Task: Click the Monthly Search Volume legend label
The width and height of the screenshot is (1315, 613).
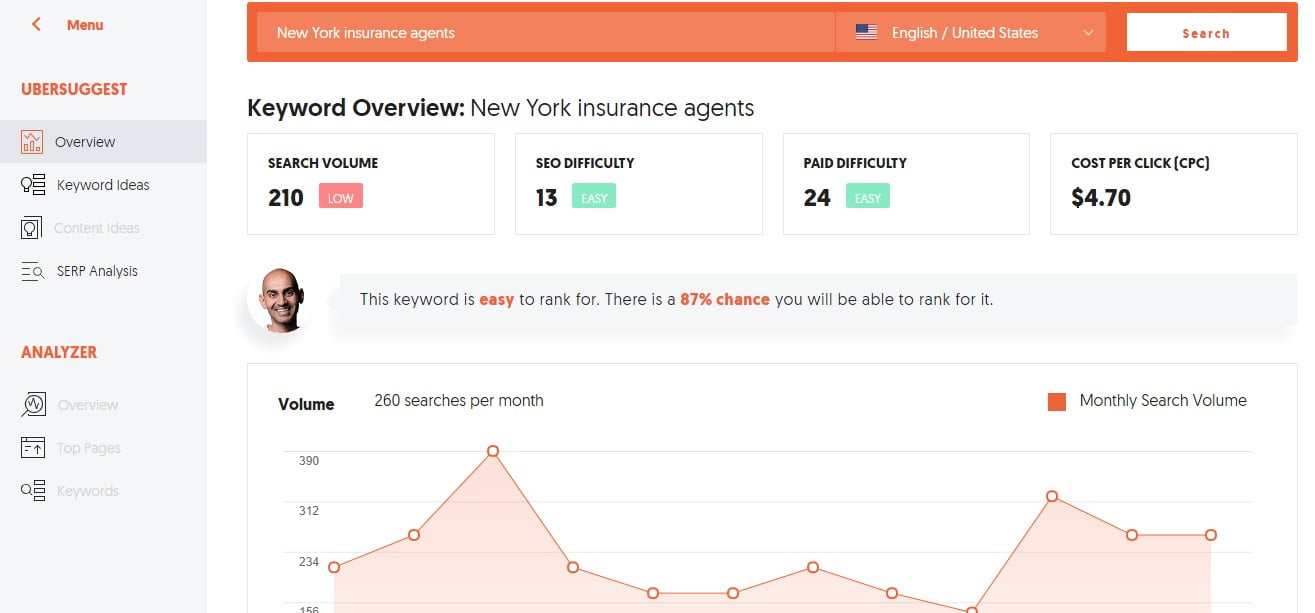Action: (x=1163, y=400)
